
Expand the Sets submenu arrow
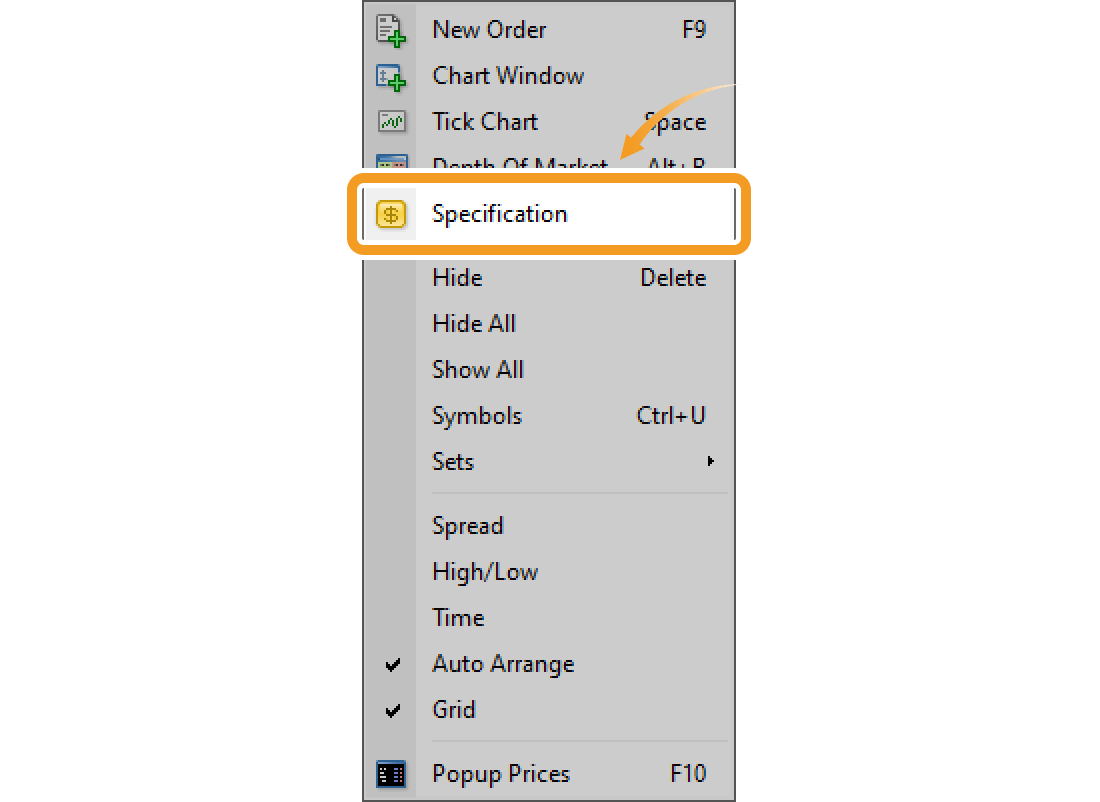coord(711,462)
